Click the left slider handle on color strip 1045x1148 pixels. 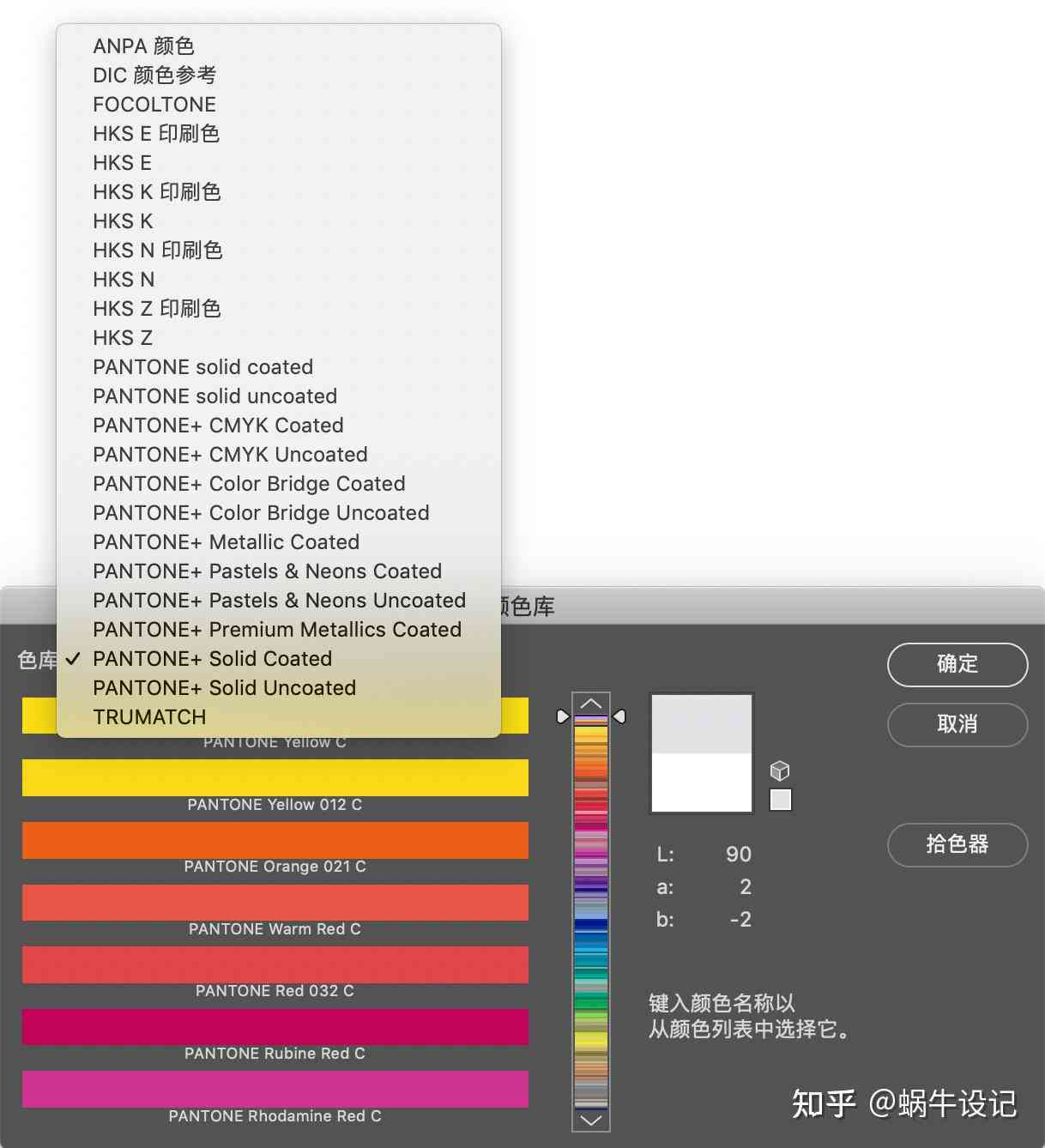[x=563, y=716]
